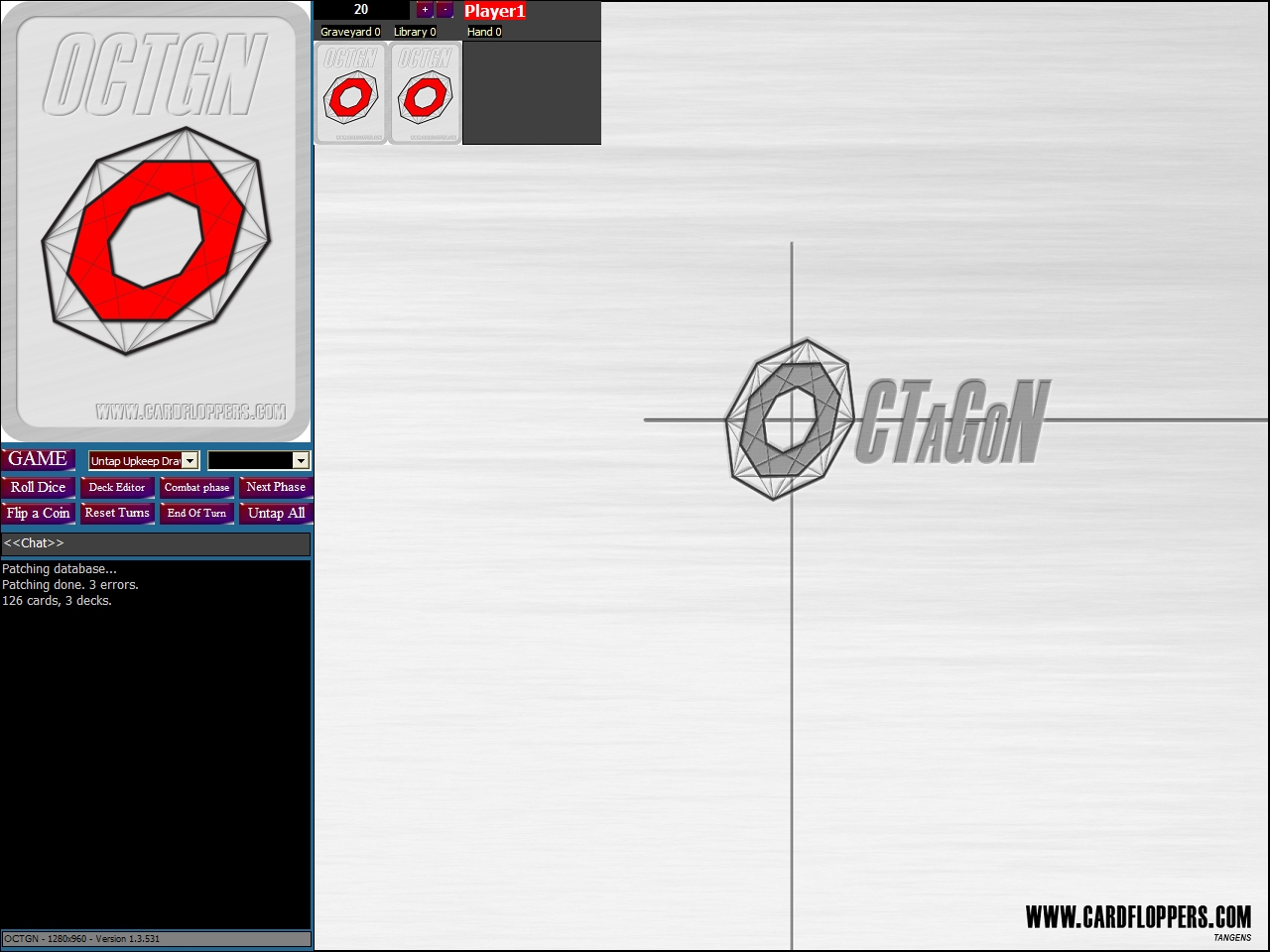Click the Roll Dice button
This screenshot has width=1270, height=952.
click(x=38, y=487)
